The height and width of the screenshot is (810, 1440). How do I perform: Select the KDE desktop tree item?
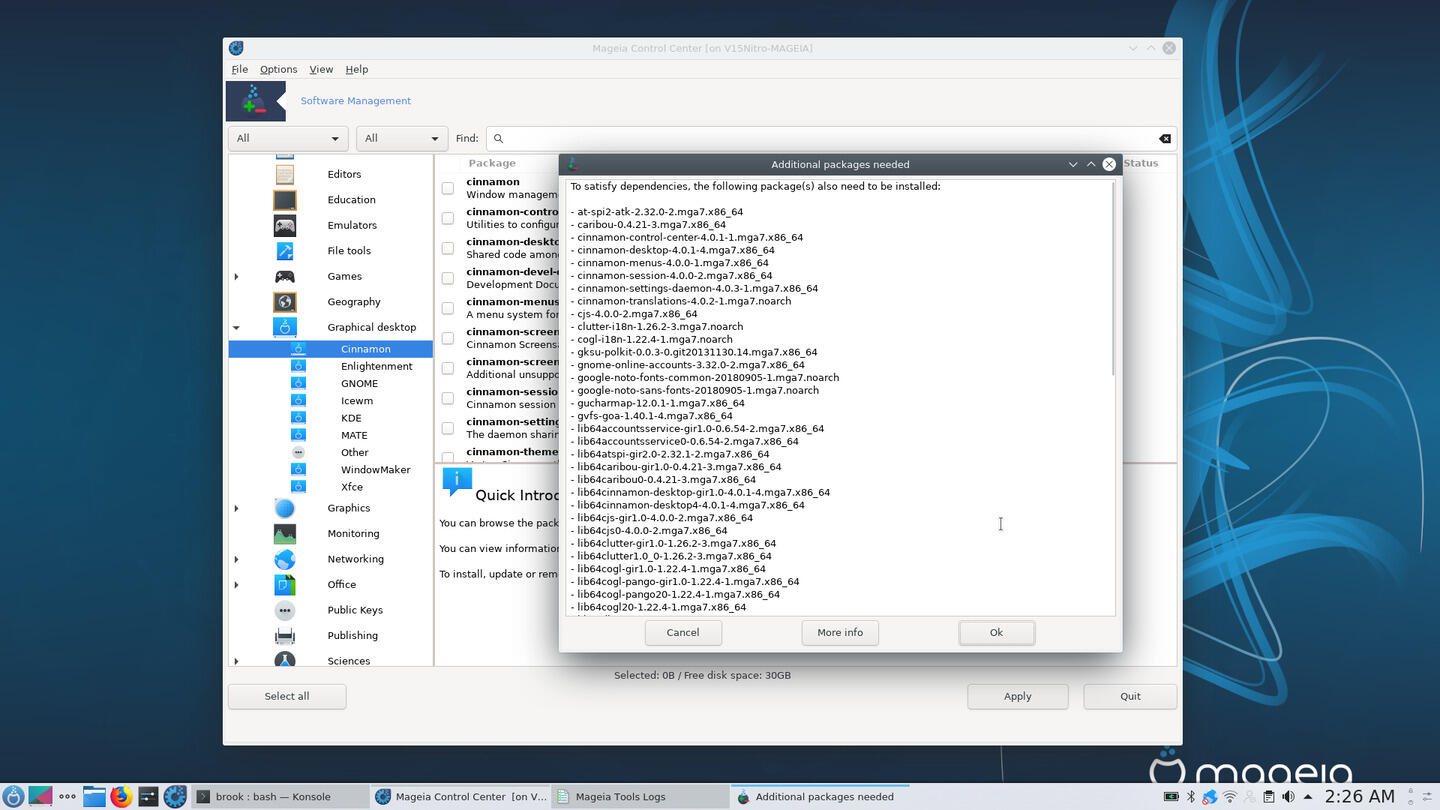coord(351,418)
